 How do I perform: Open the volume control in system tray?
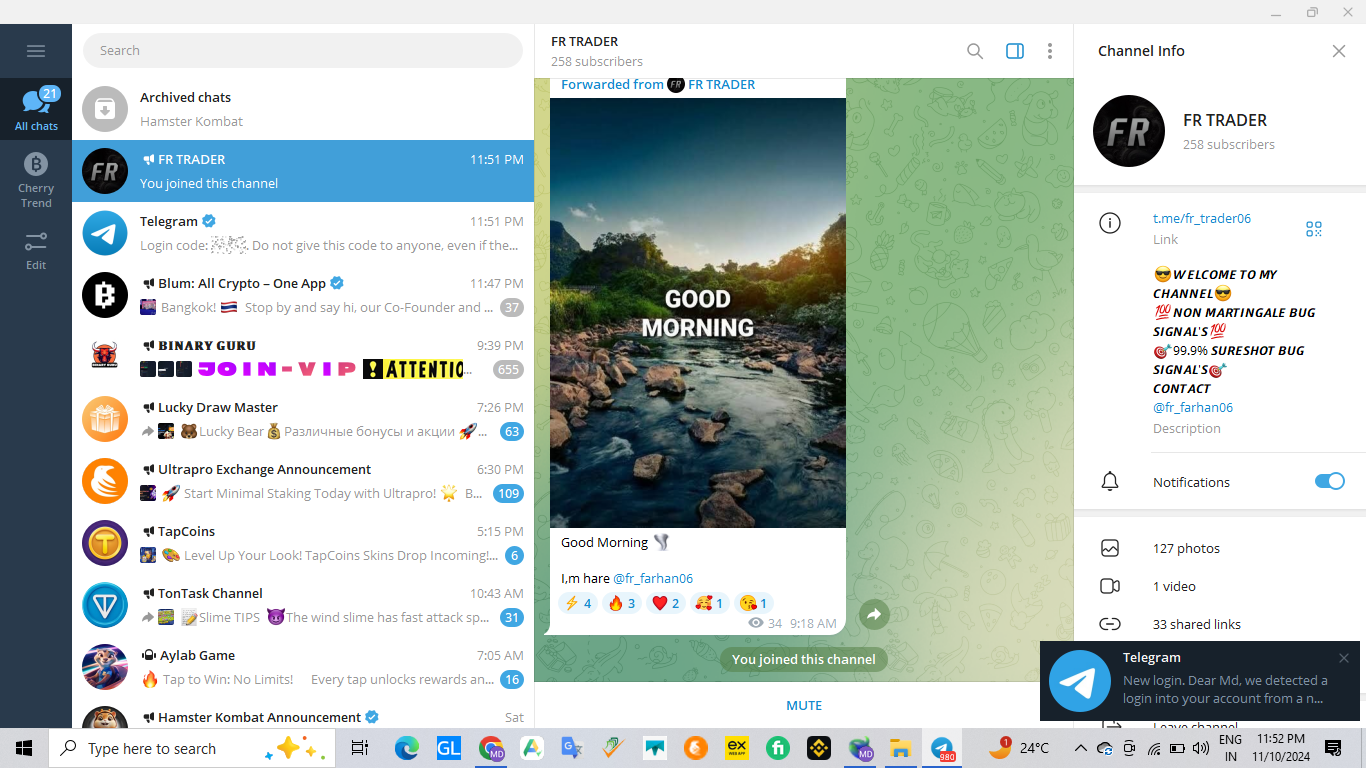(x=1201, y=748)
